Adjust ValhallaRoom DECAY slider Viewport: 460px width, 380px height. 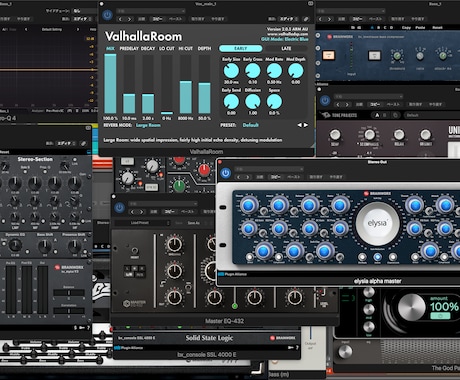[148, 84]
